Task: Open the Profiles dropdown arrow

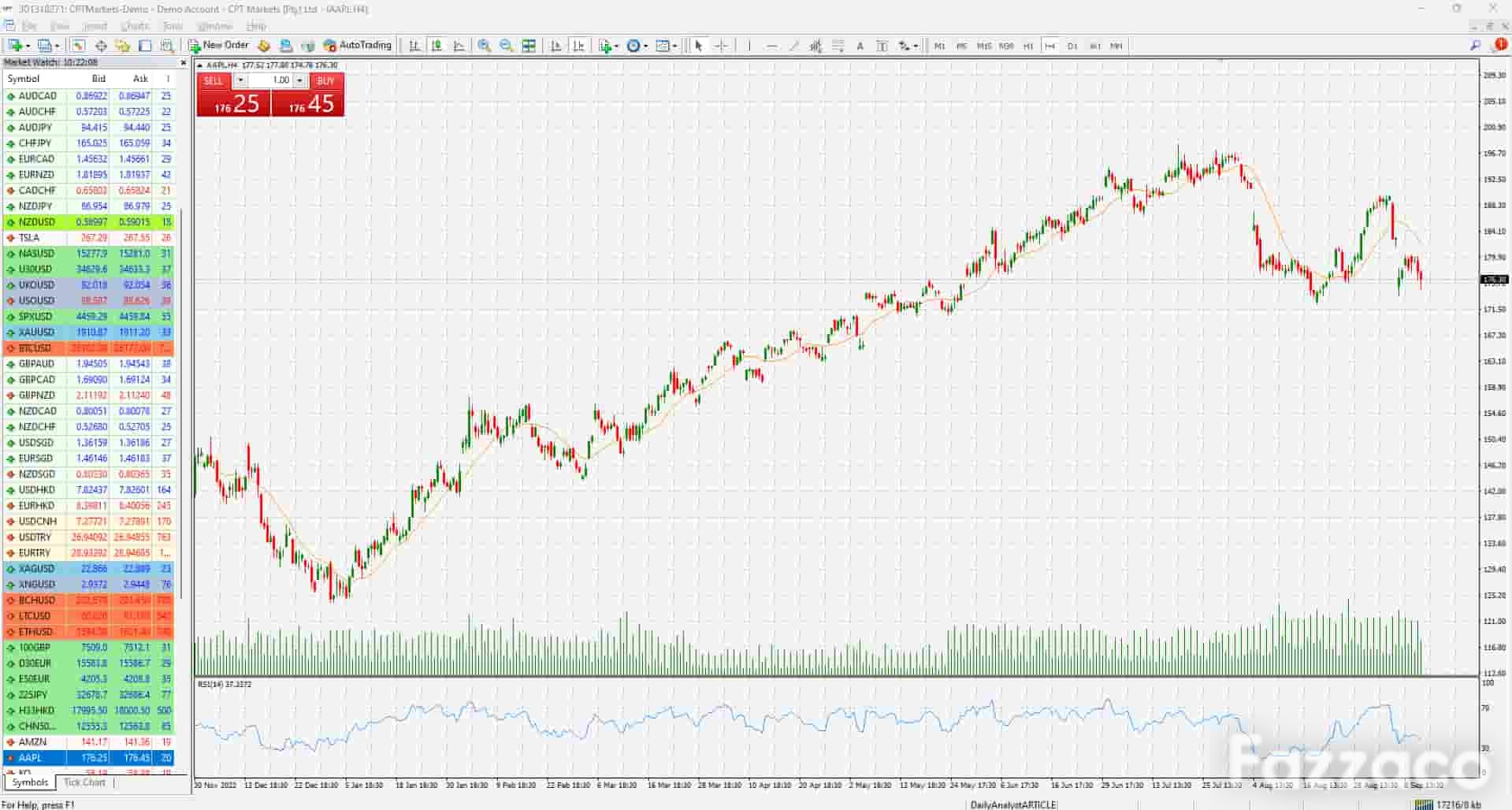Action: click(x=57, y=46)
